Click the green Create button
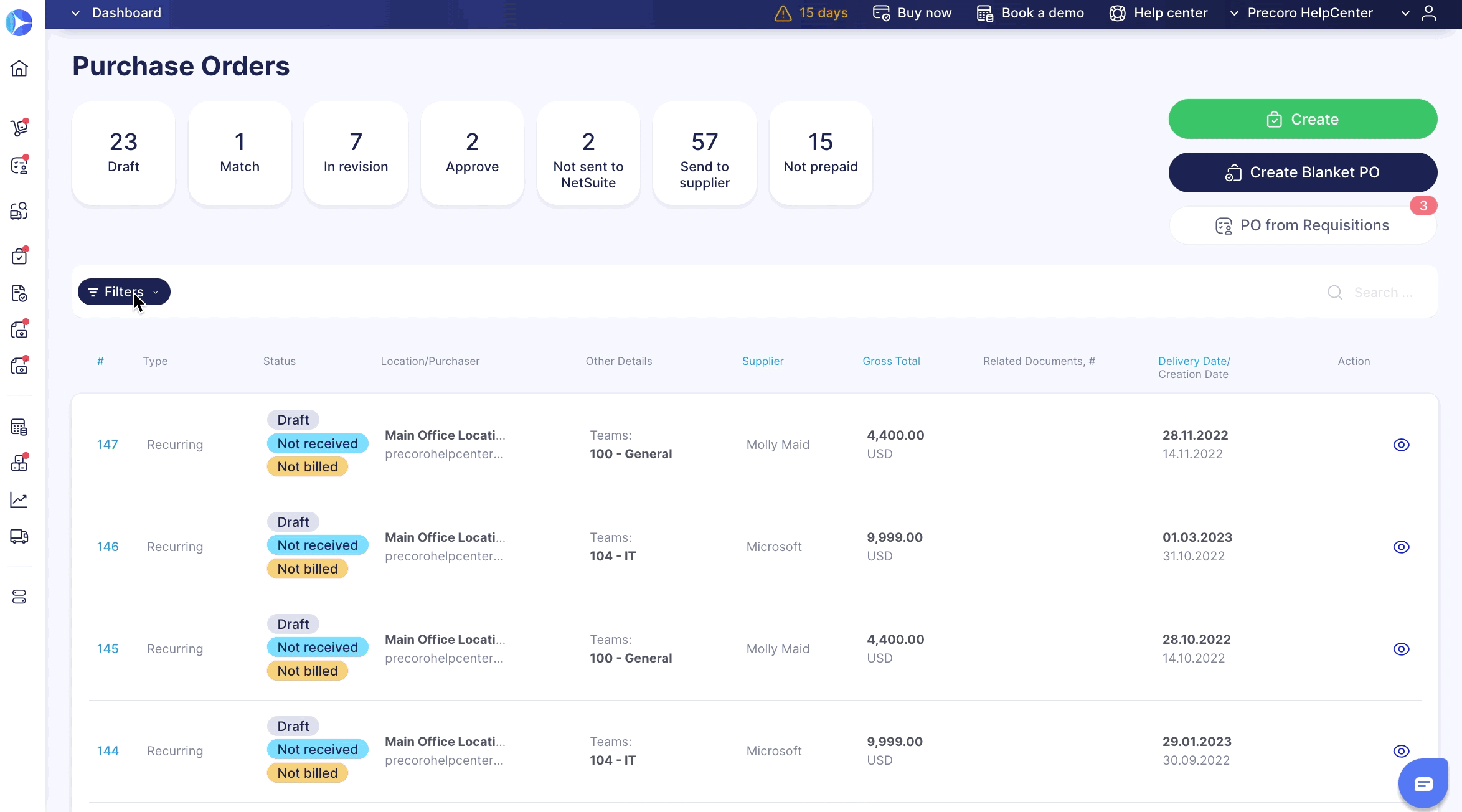The width and height of the screenshot is (1462, 812). tap(1303, 119)
